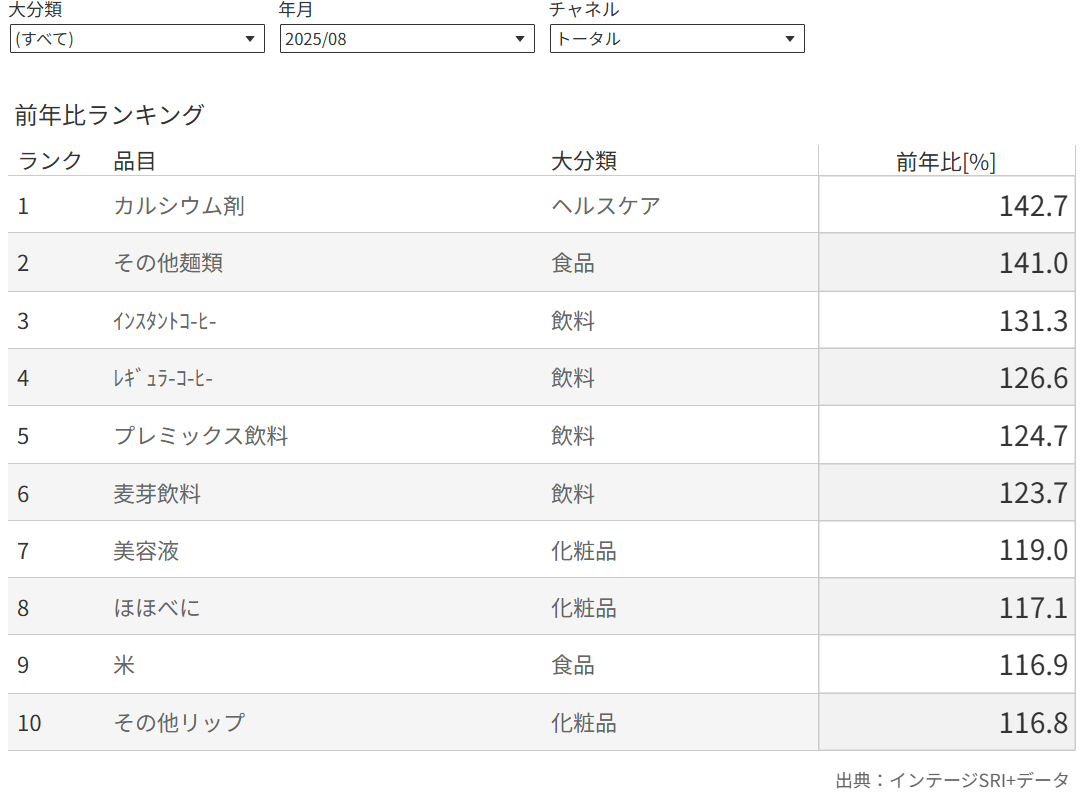Select the カルシウム剤 item in rank 1
1082x794 pixels.
pos(179,206)
